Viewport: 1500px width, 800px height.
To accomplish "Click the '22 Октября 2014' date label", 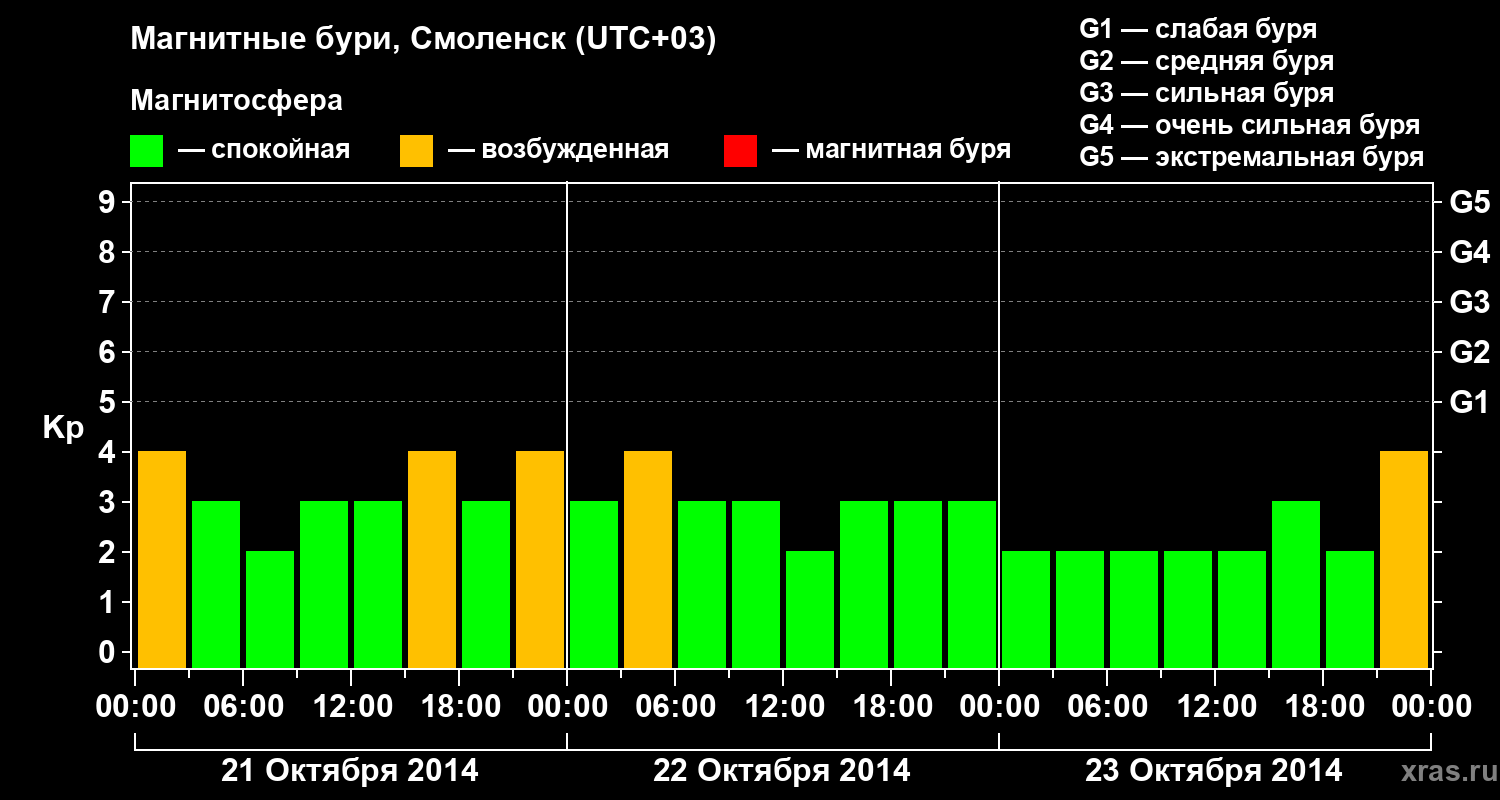I will (x=782, y=771).
